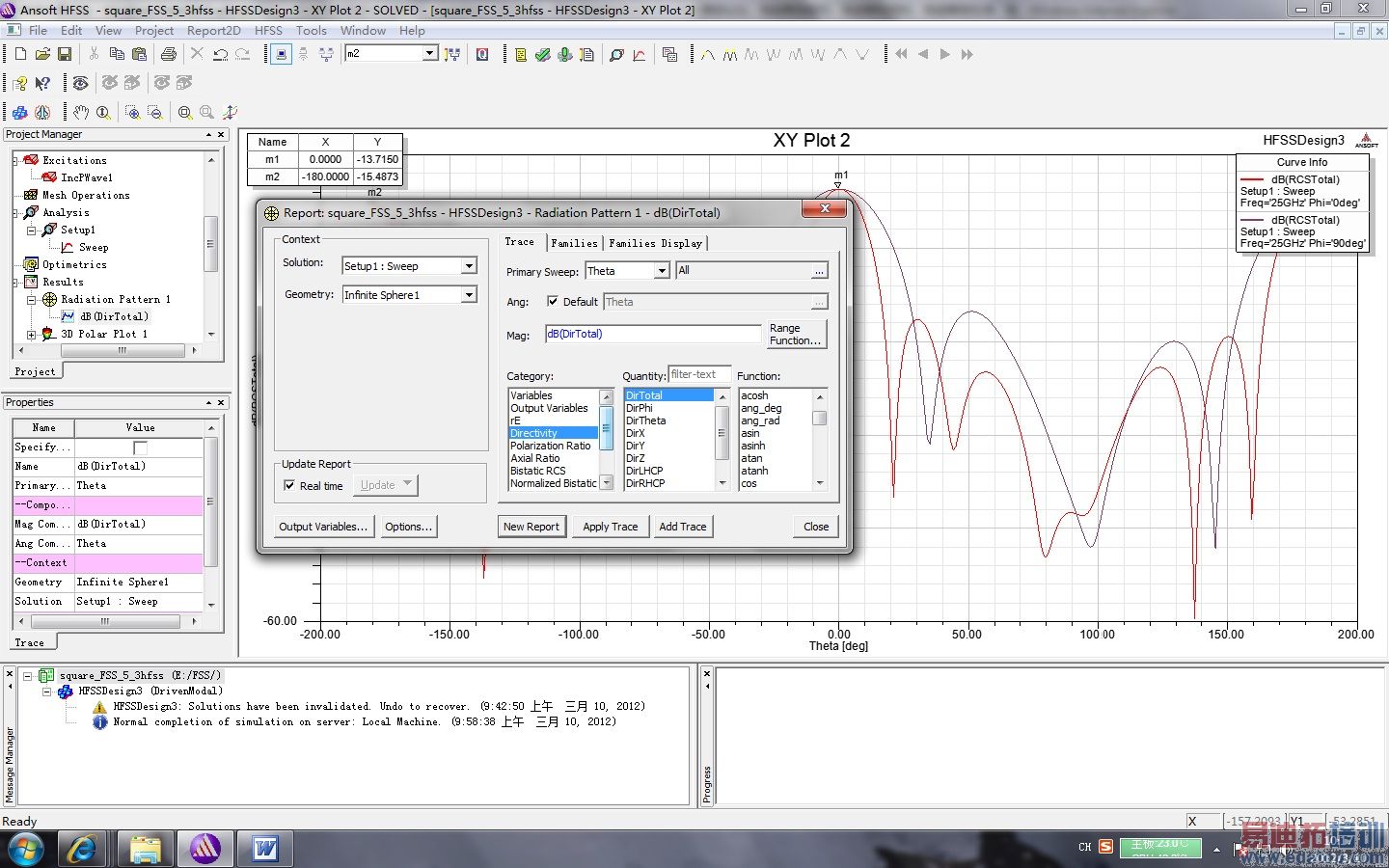Click the Apply Trace button

610,527
